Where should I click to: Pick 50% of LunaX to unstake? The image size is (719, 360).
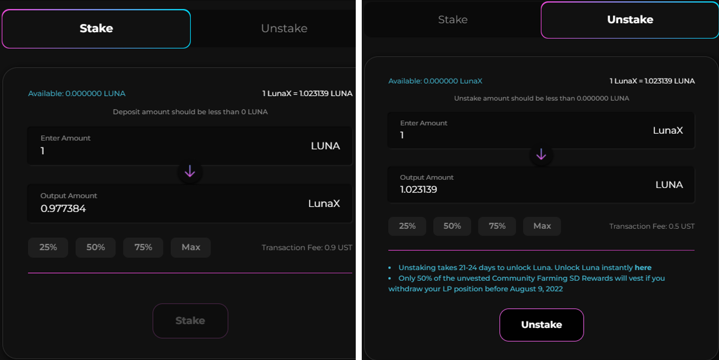pos(452,226)
